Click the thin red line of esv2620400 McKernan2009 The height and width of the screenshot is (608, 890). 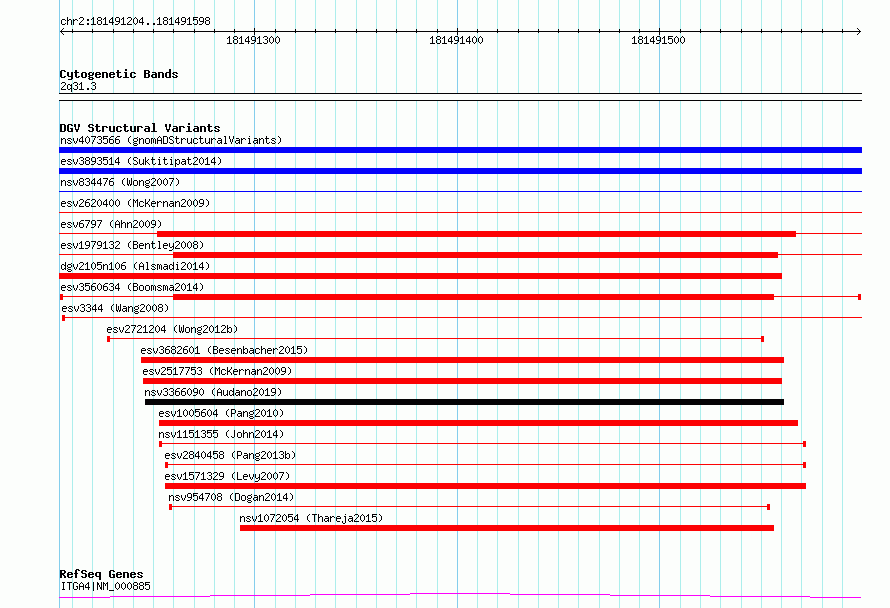click(x=460, y=213)
